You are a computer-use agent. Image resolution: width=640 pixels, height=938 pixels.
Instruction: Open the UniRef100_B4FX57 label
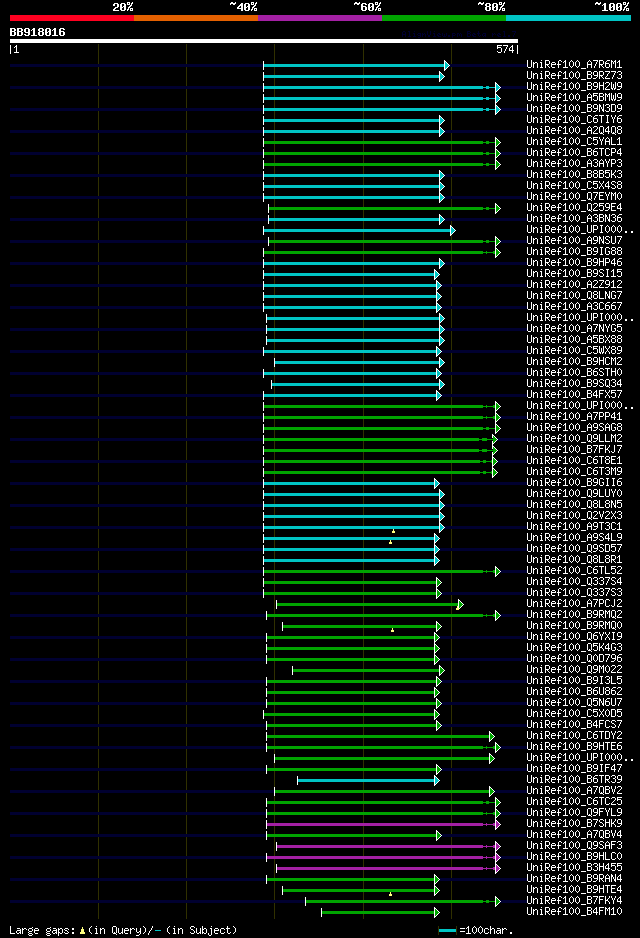point(574,395)
